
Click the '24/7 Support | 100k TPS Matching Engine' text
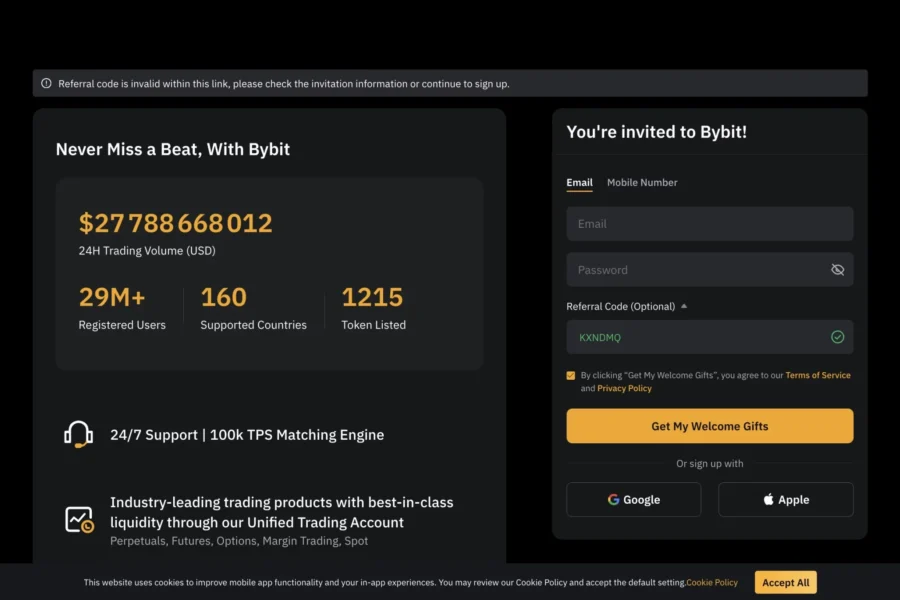(247, 435)
